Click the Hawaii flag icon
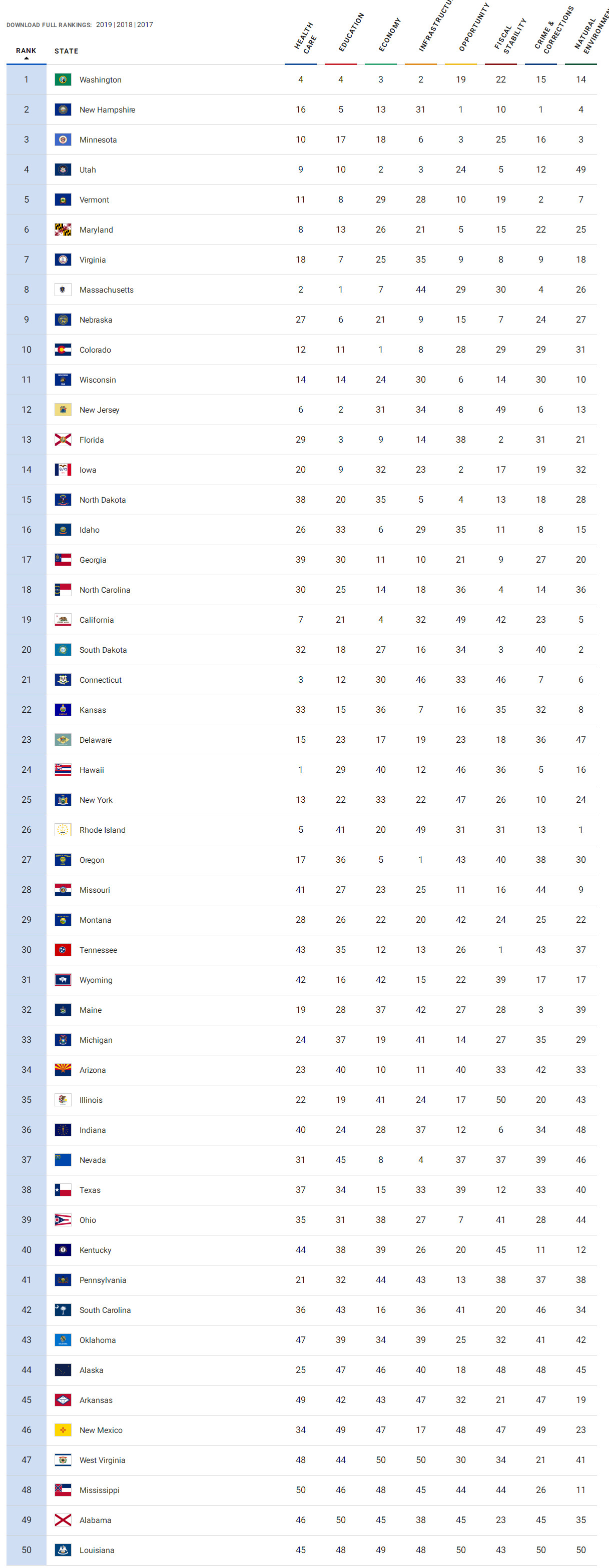The height and width of the screenshot is (1568, 609). (x=63, y=769)
